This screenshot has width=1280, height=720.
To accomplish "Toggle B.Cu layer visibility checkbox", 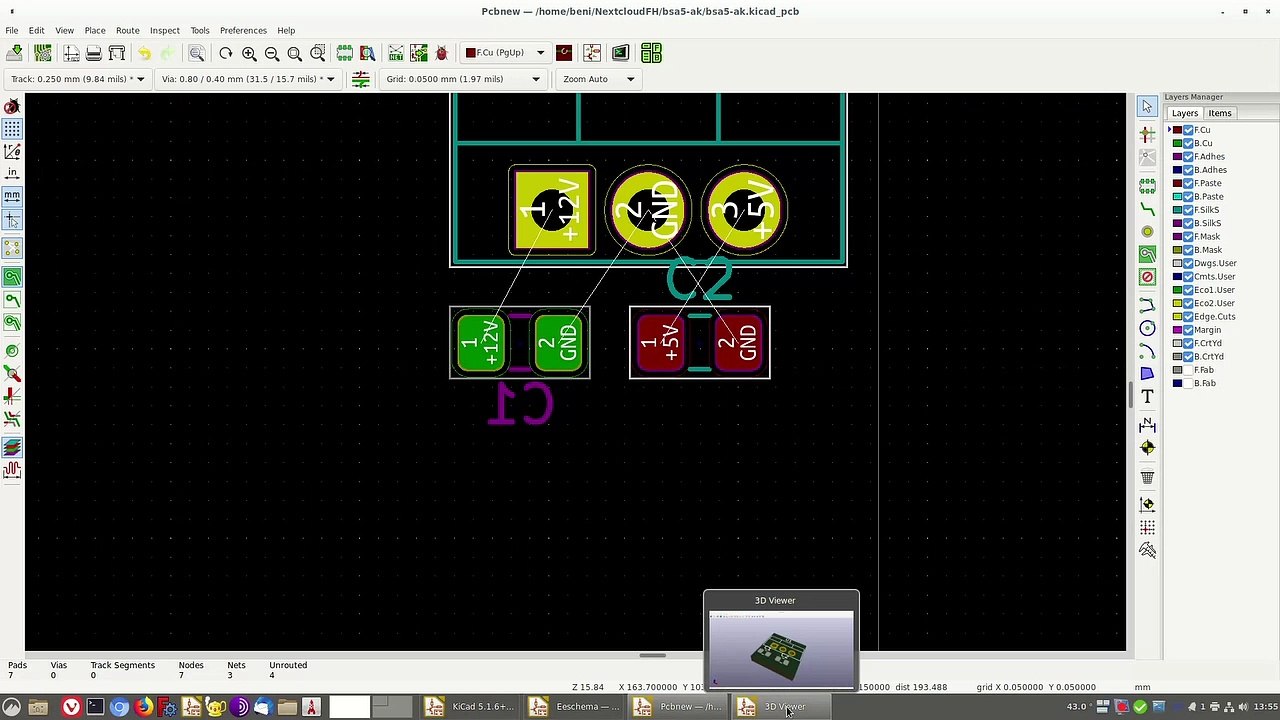I will [1189, 143].
